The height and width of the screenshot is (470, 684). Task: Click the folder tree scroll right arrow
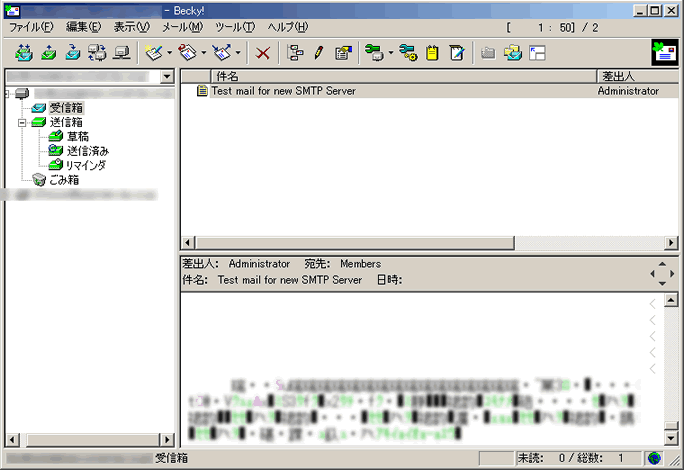tap(167, 439)
